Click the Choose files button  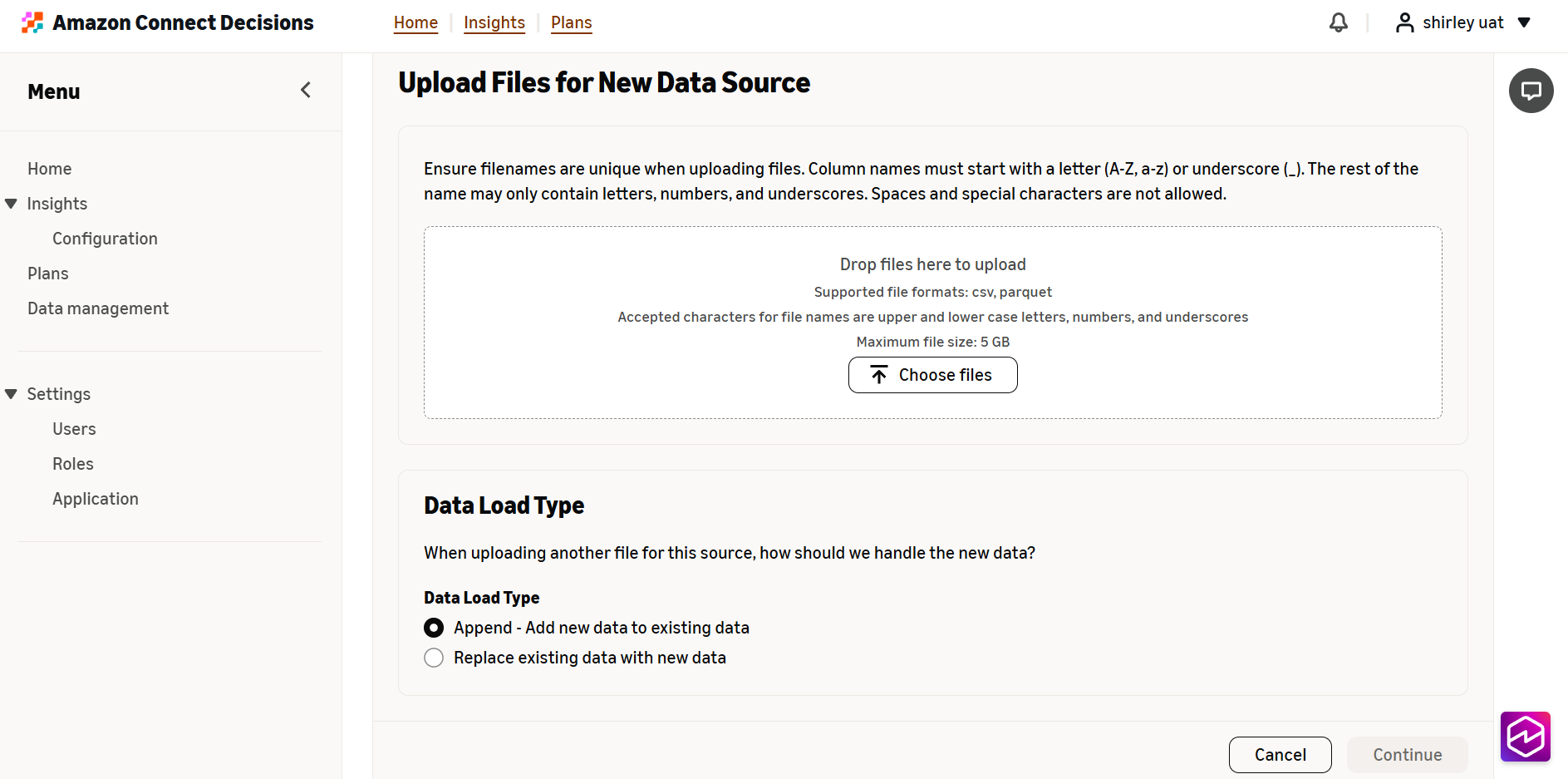(x=932, y=375)
